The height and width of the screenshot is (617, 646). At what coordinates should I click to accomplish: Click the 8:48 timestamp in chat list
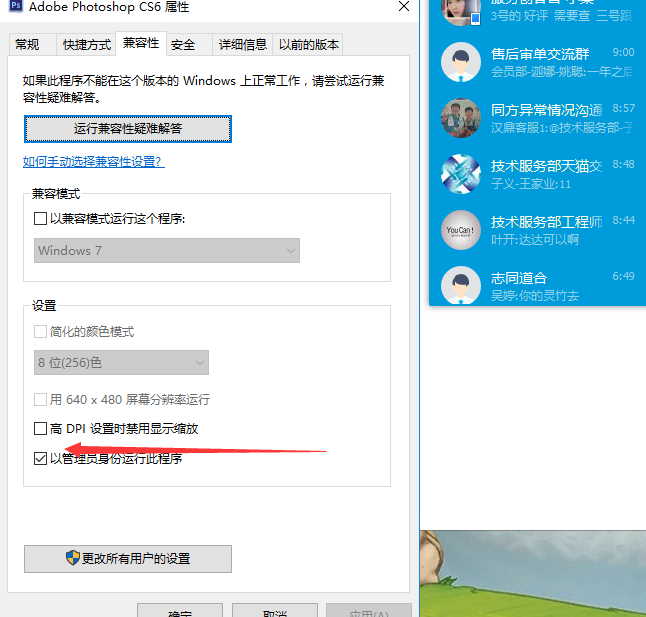pos(623,164)
